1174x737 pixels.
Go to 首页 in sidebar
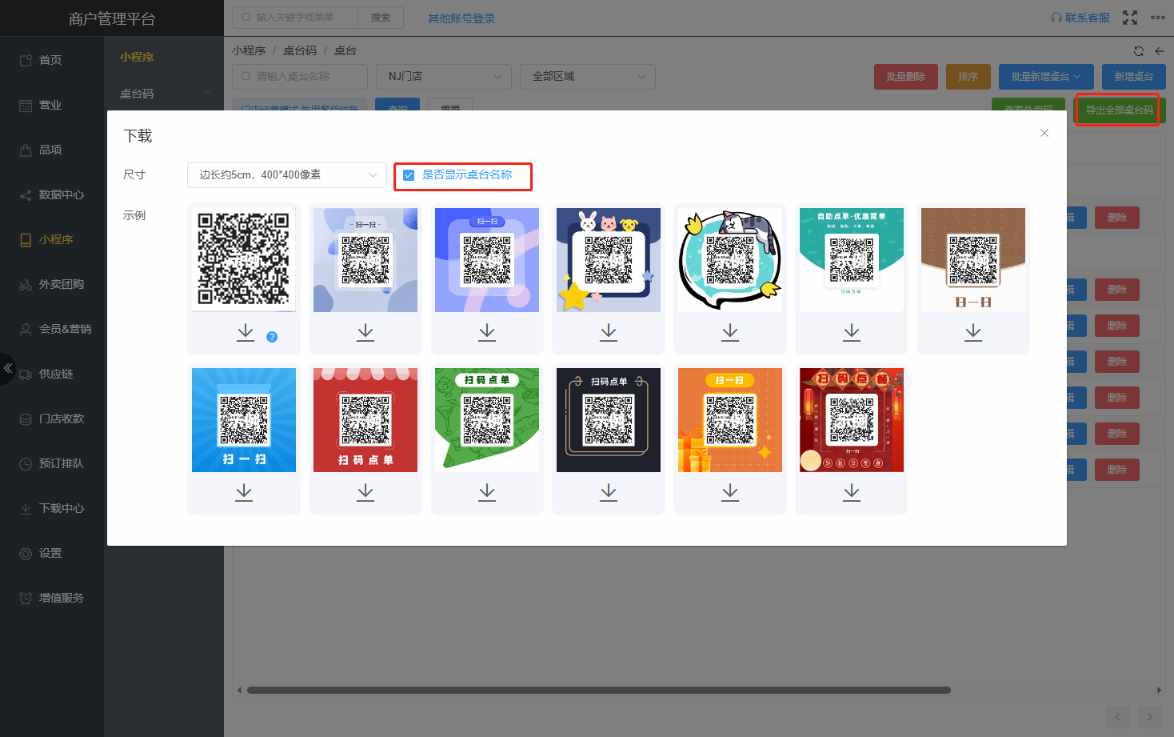point(52,60)
